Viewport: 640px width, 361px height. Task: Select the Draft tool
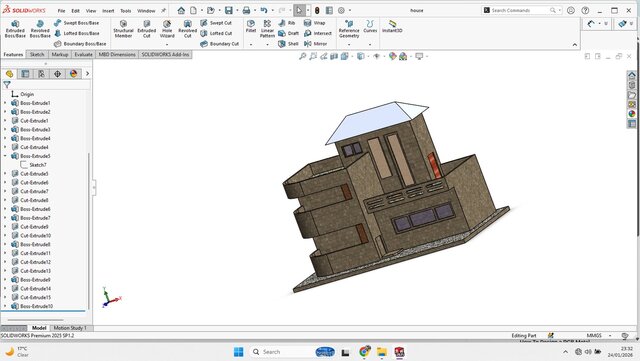(x=288, y=33)
